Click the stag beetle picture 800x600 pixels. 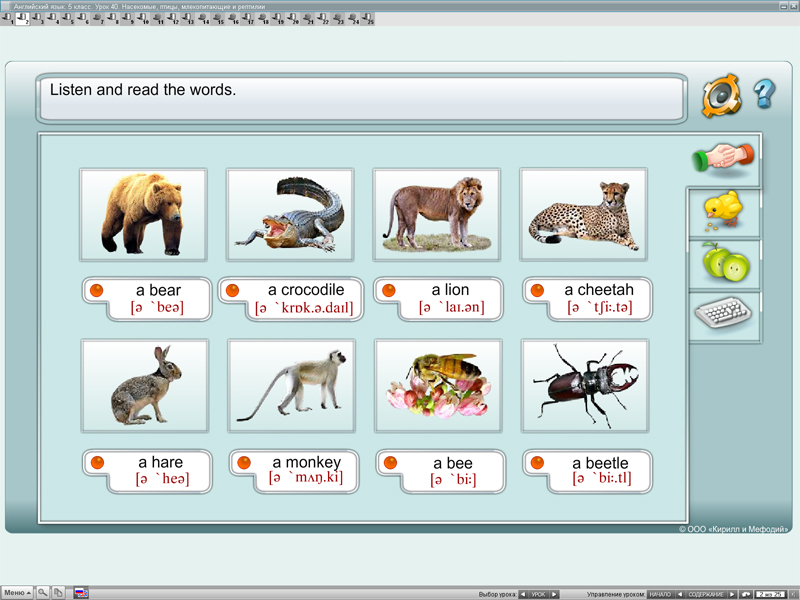tap(585, 386)
